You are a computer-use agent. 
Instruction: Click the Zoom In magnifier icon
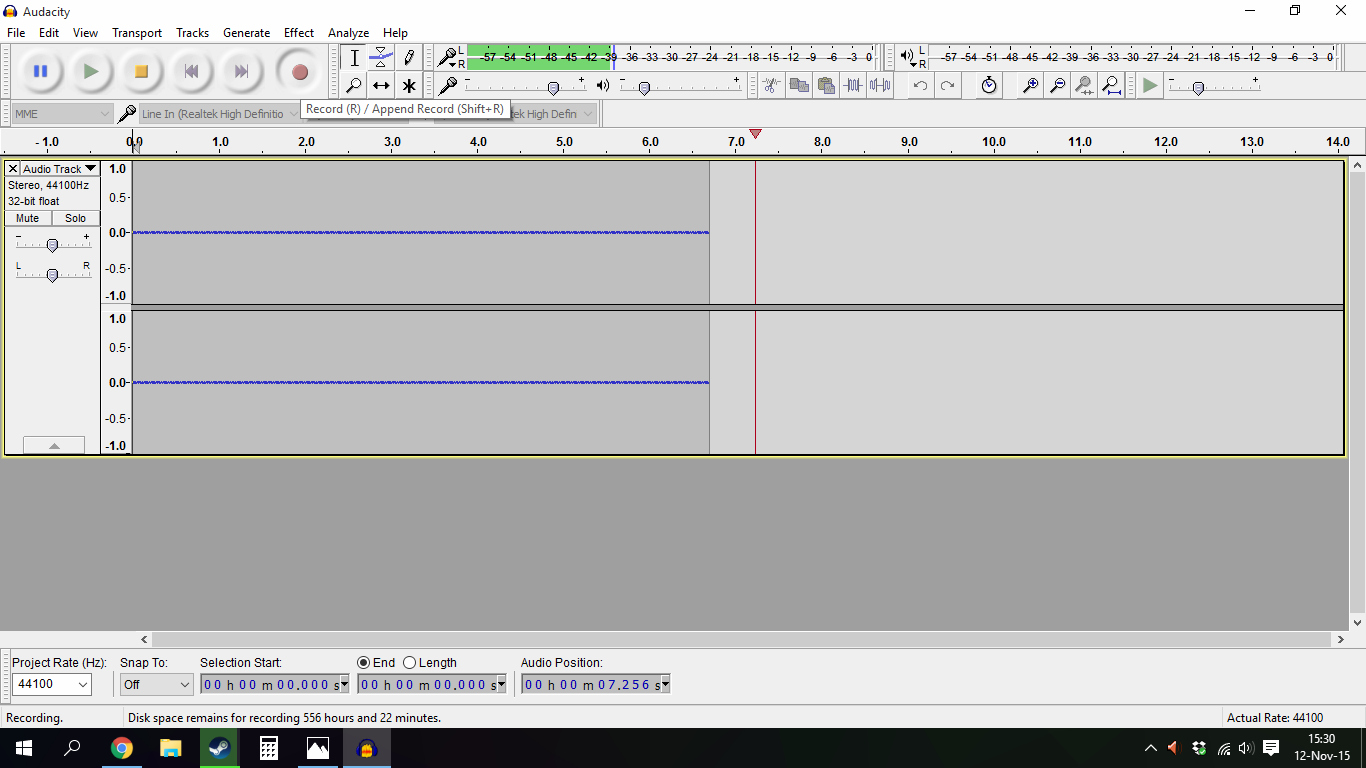coord(1029,86)
